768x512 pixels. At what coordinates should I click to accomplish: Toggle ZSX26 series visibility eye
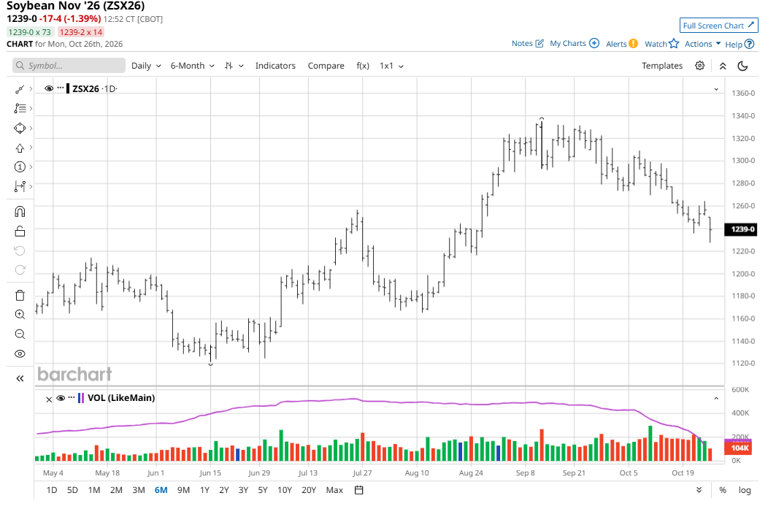tap(48, 89)
